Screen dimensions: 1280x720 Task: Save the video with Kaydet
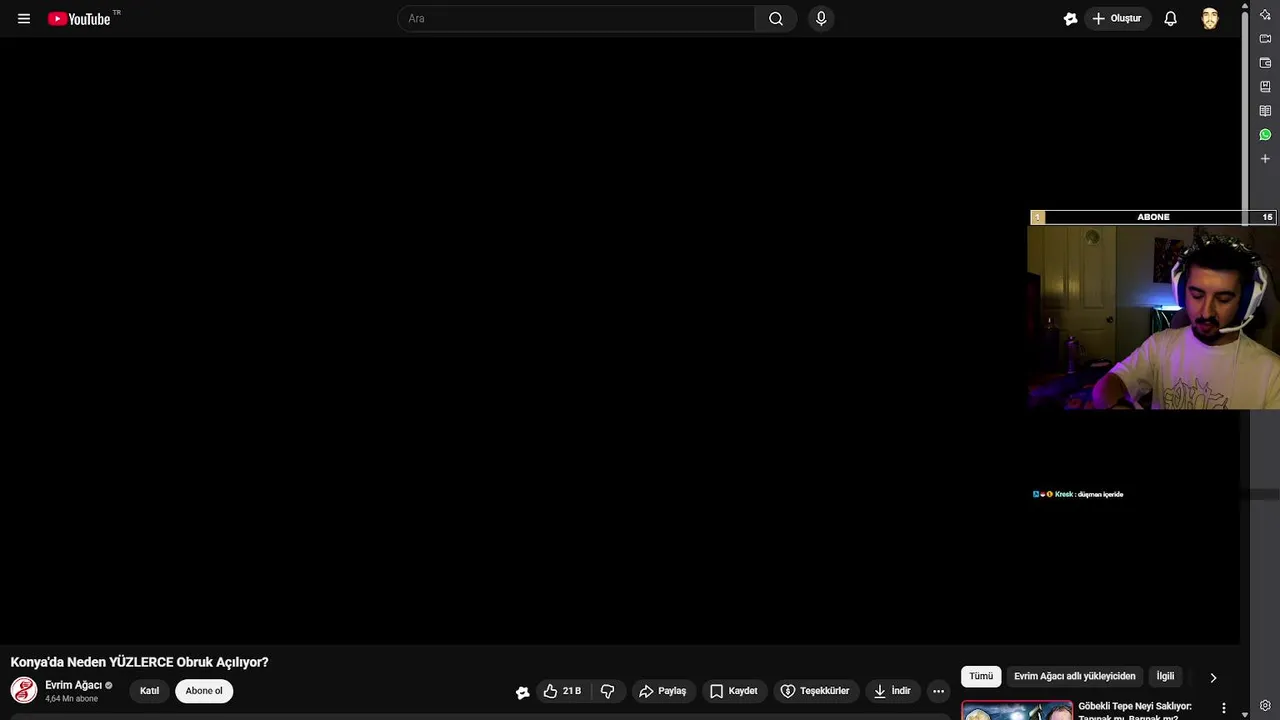coord(734,691)
